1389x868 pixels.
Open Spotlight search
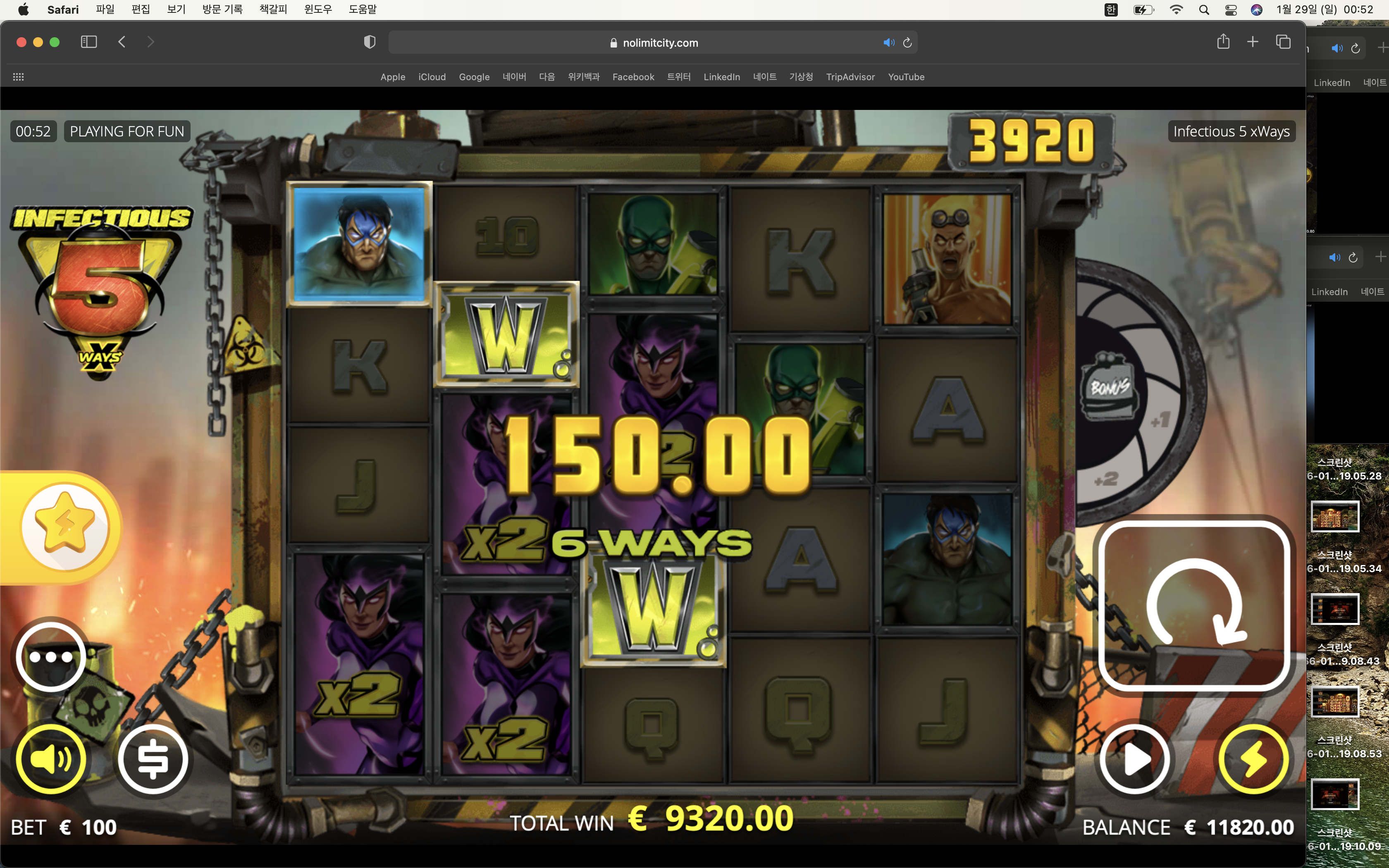pyautogui.click(x=1204, y=9)
